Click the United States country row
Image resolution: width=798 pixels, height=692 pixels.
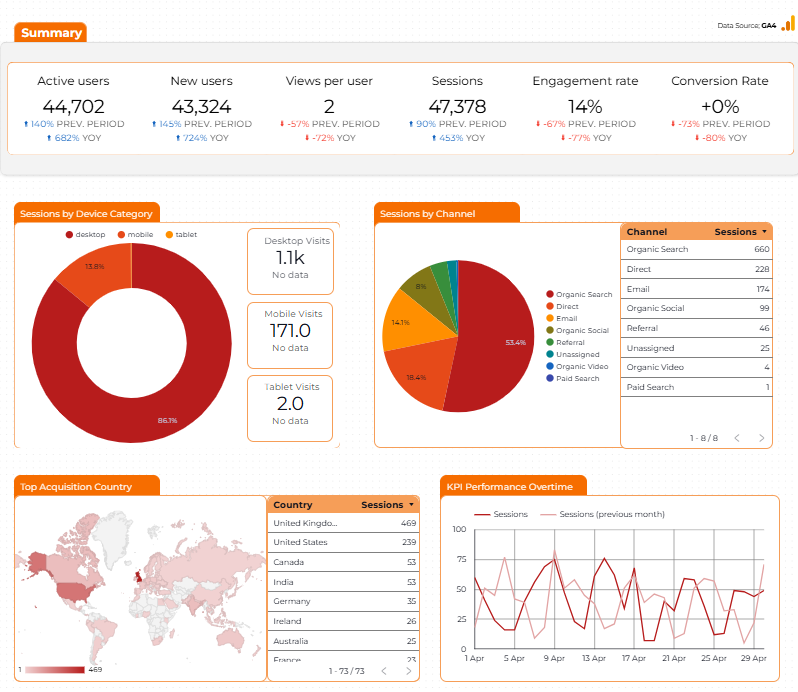[344, 542]
